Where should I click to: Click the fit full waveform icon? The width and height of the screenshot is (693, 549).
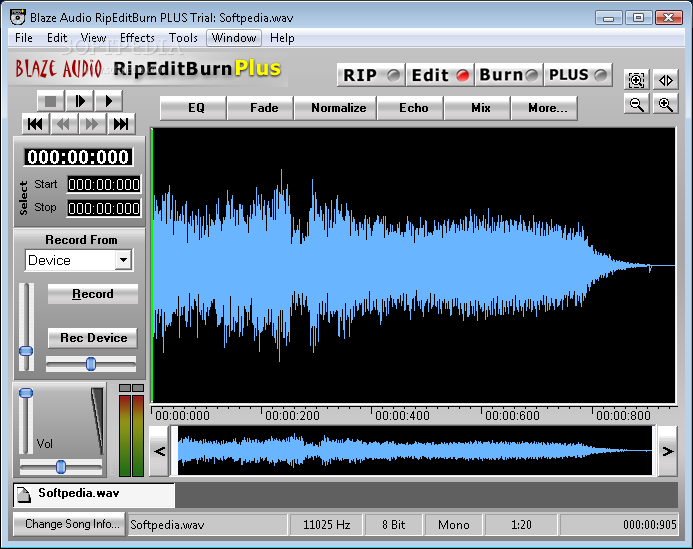666,80
